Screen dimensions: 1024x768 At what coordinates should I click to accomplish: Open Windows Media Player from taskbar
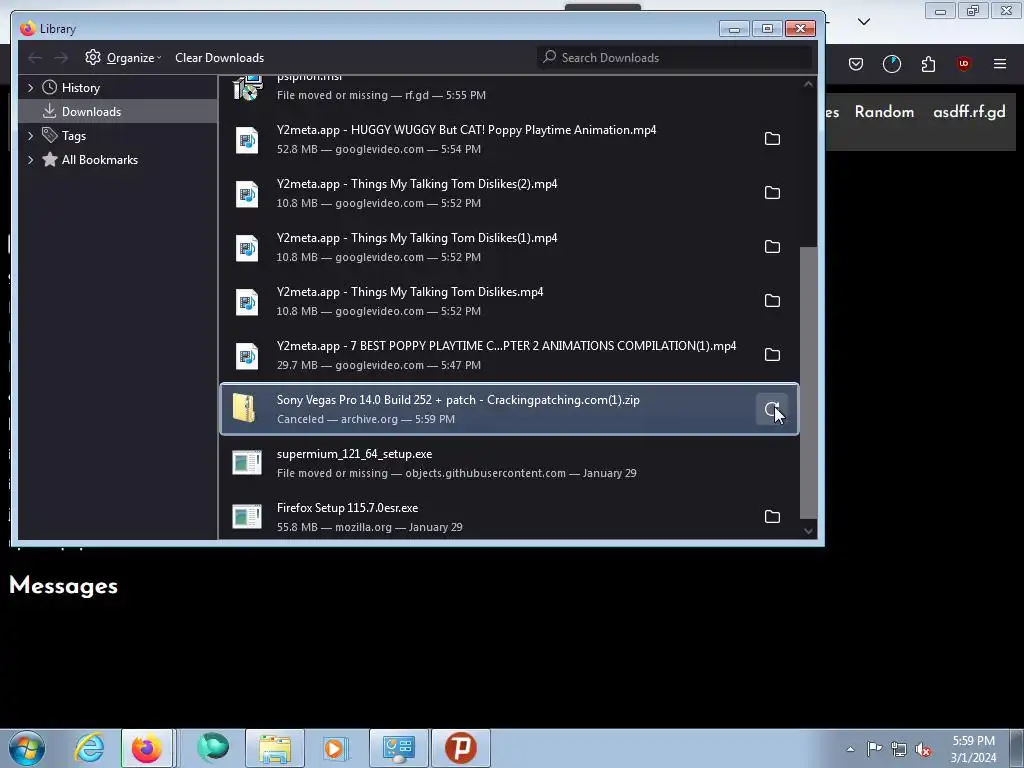coord(334,748)
